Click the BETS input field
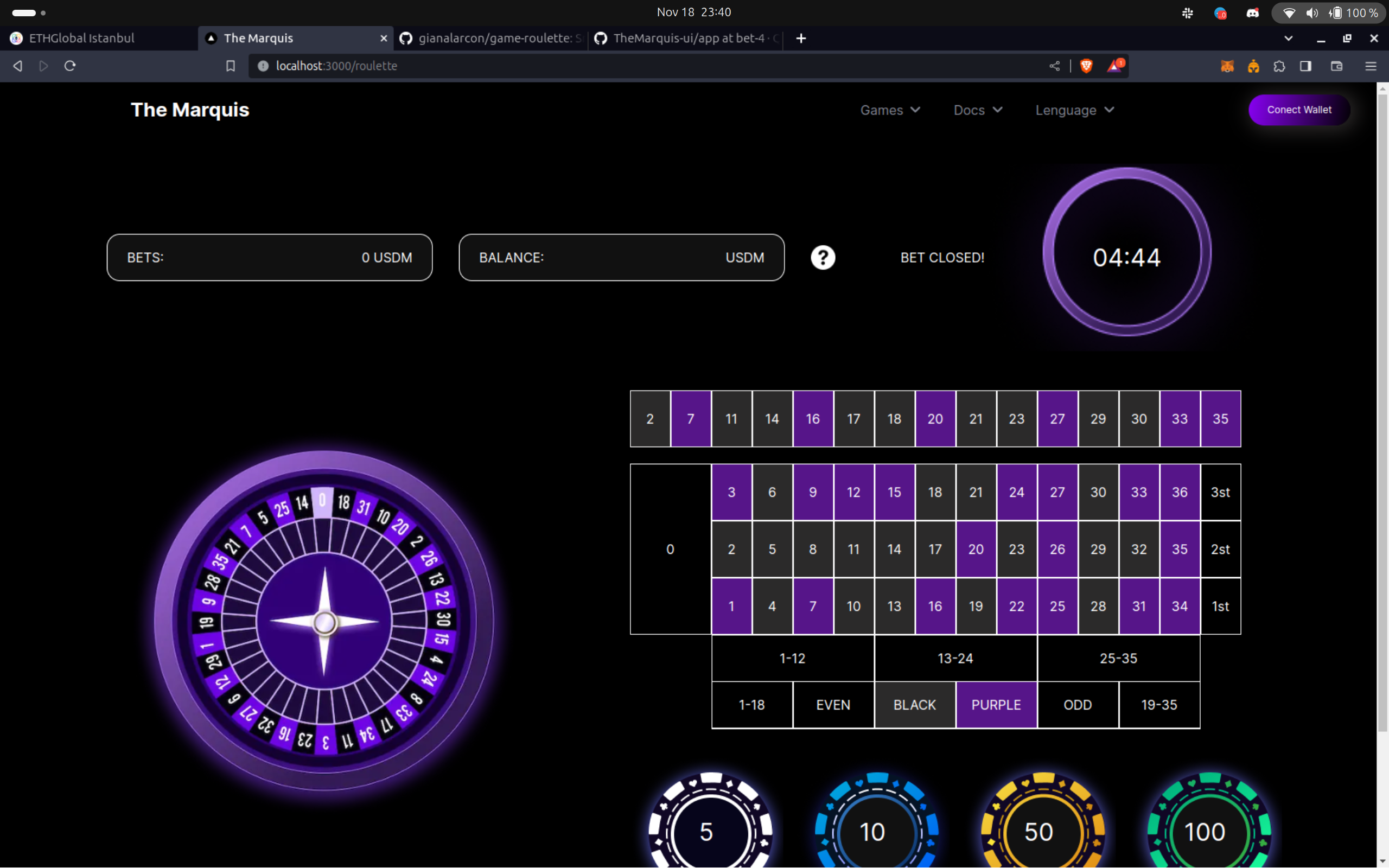The width and height of the screenshot is (1389, 868). (269, 257)
